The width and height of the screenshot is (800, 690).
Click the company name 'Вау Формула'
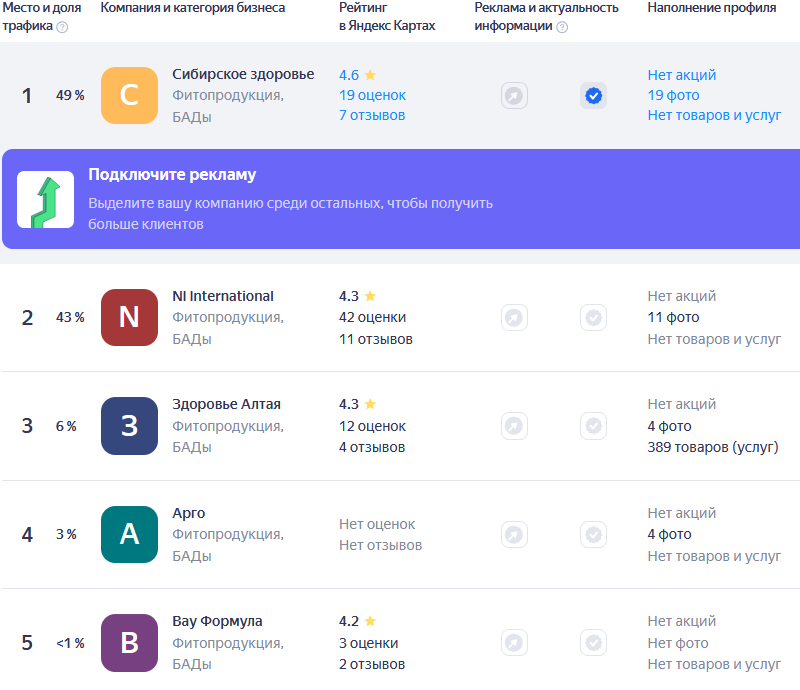[217, 621]
